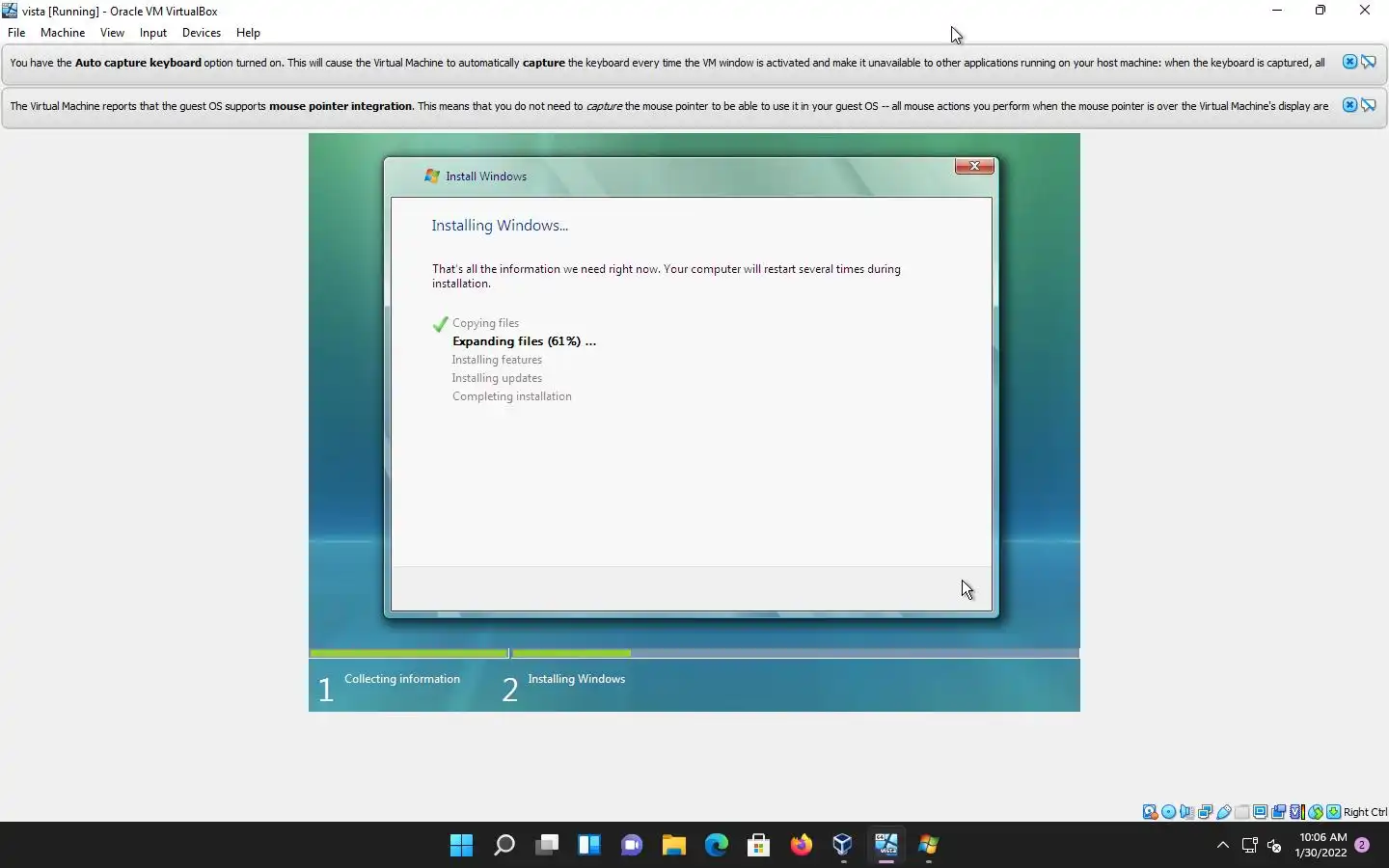Click the 'Collecting information' stage label
1389x868 pixels.
[402, 679]
